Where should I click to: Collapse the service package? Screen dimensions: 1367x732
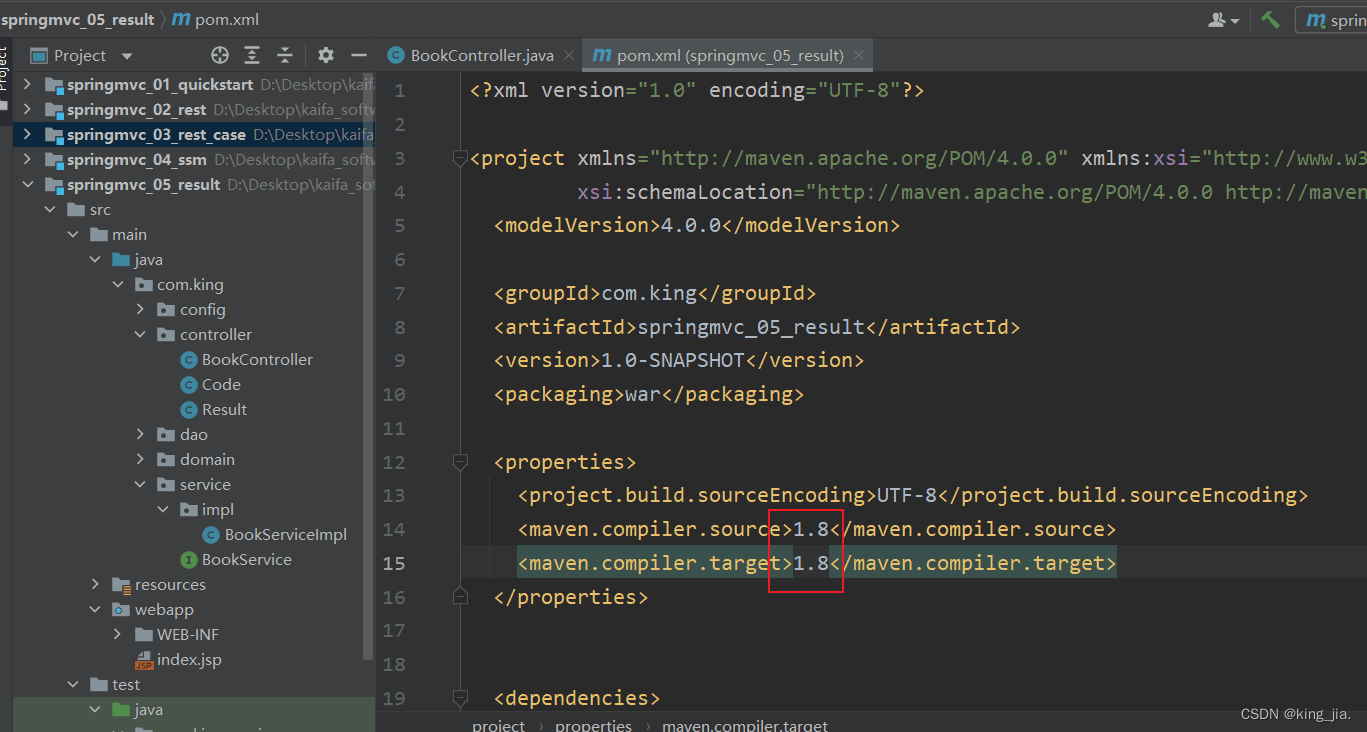(x=141, y=484)
